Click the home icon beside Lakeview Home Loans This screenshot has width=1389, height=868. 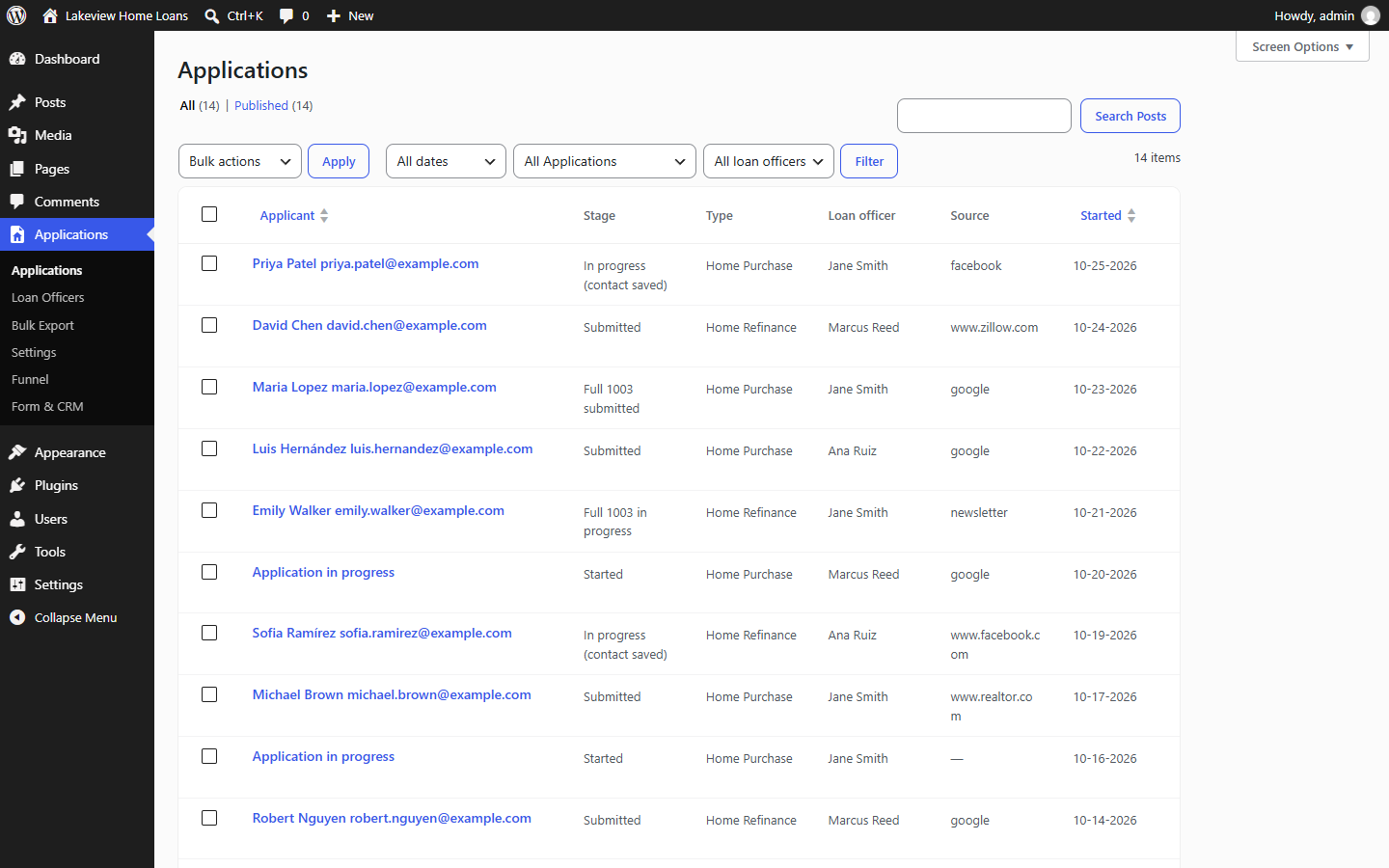tap(50, 15)
